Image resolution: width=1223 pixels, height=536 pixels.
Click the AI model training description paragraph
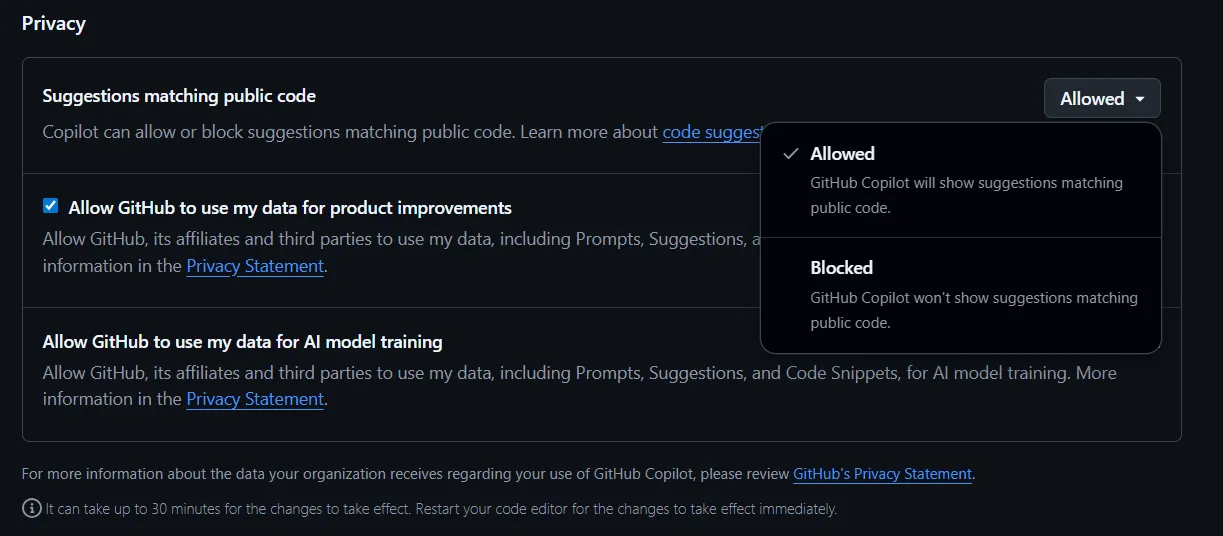coord(579,374)
